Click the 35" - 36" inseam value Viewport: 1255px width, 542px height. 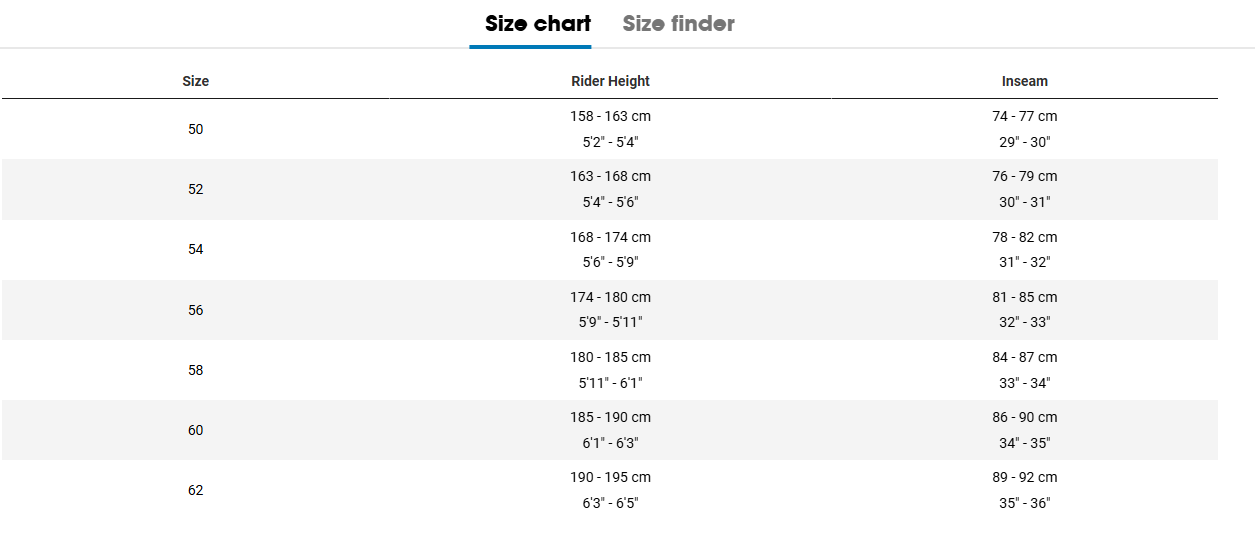pos(1025,503)
